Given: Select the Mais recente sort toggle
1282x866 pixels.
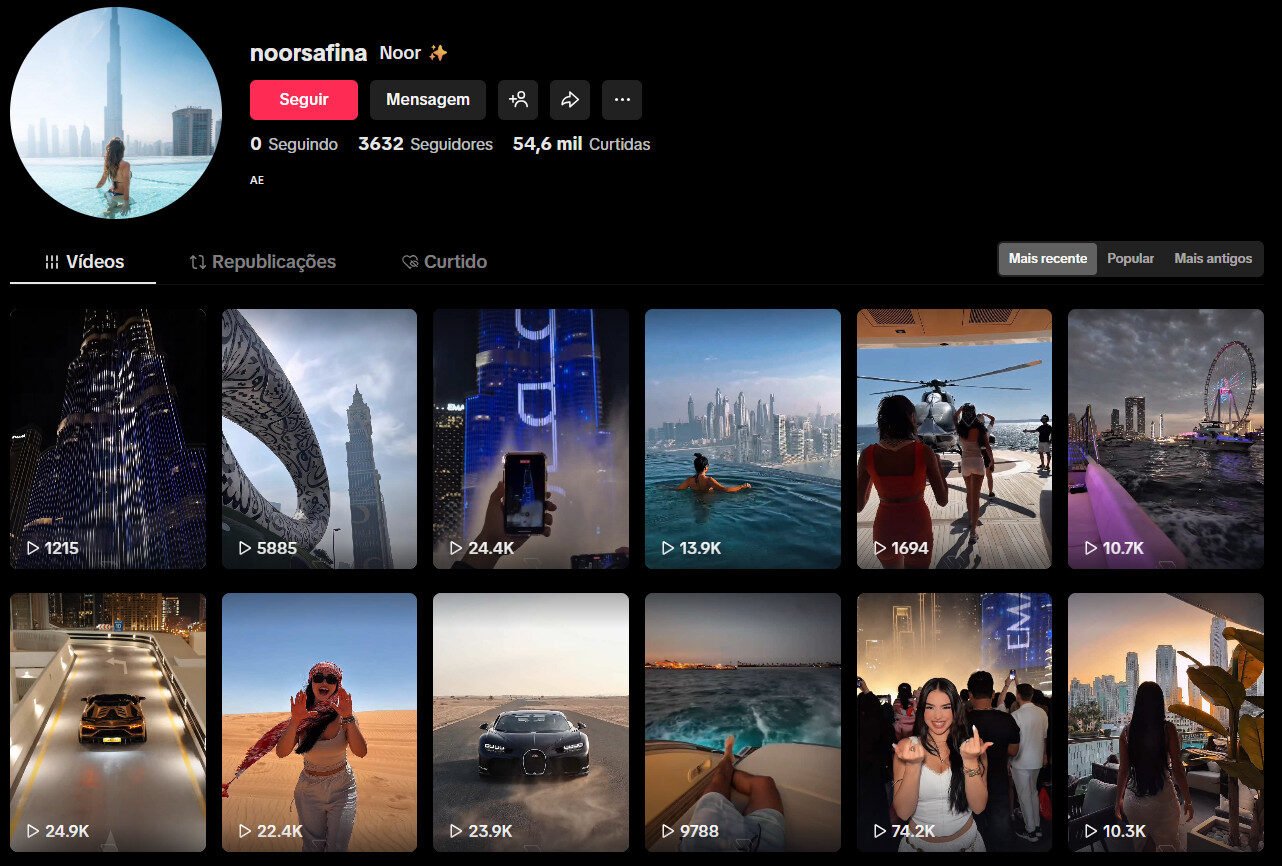Looking at the screenshot, I should point(1047,258).
